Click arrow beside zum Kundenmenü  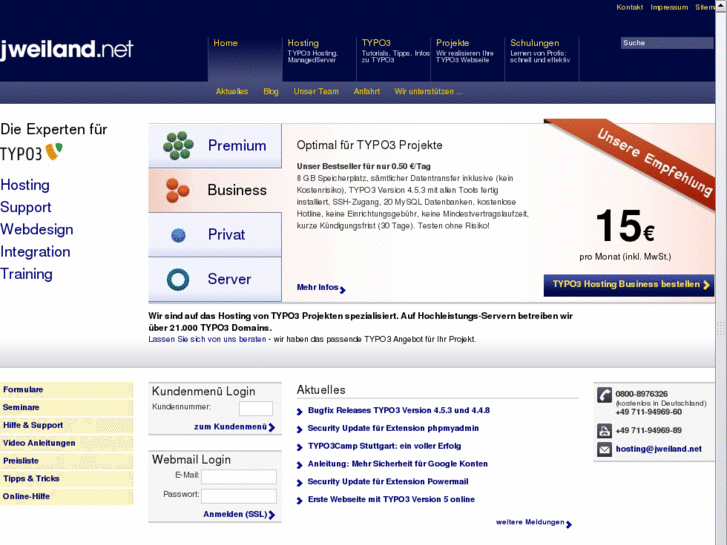point(272,427)
